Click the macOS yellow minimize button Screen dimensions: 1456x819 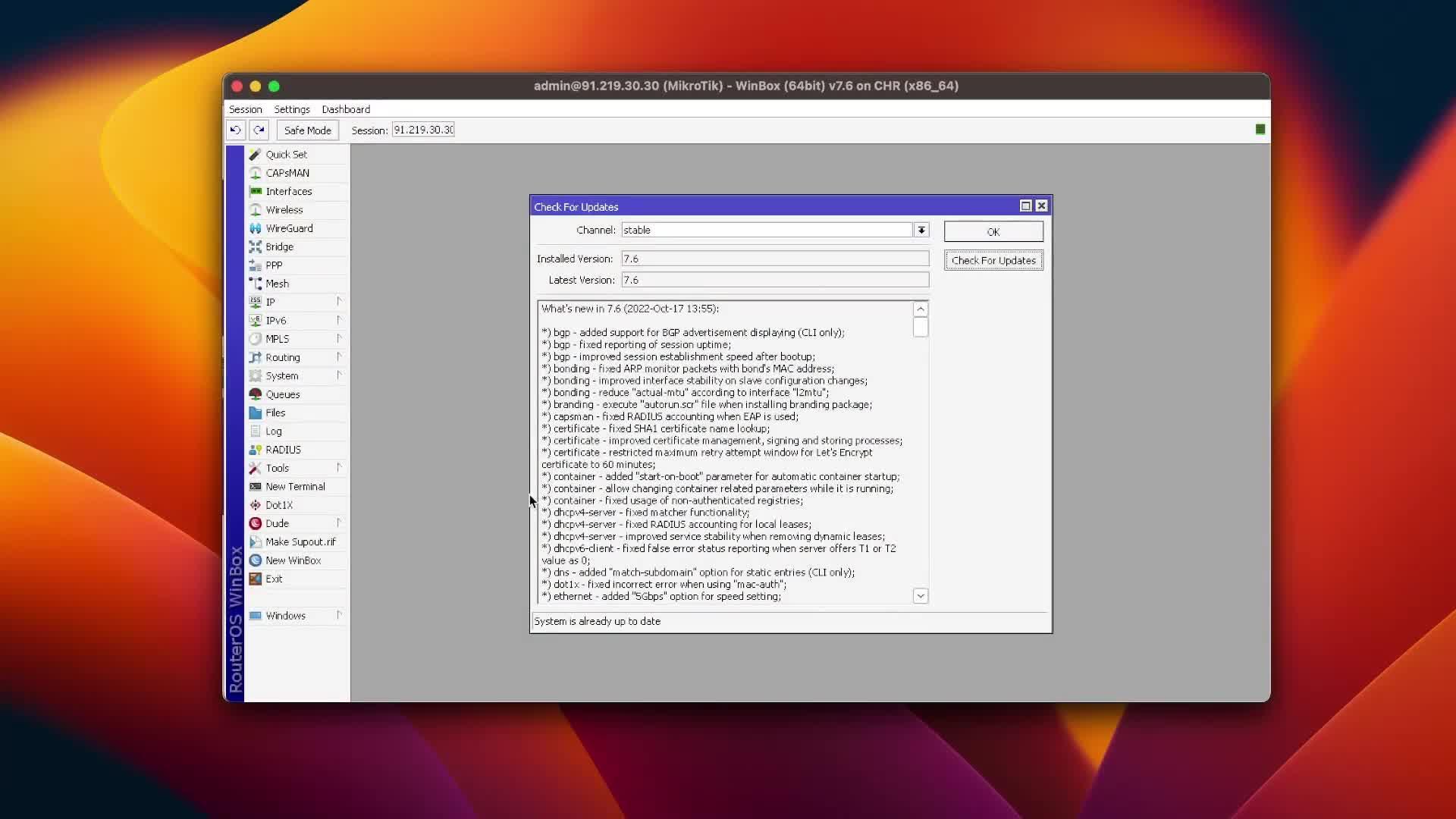pyautogui.click(x=256, y=86)
